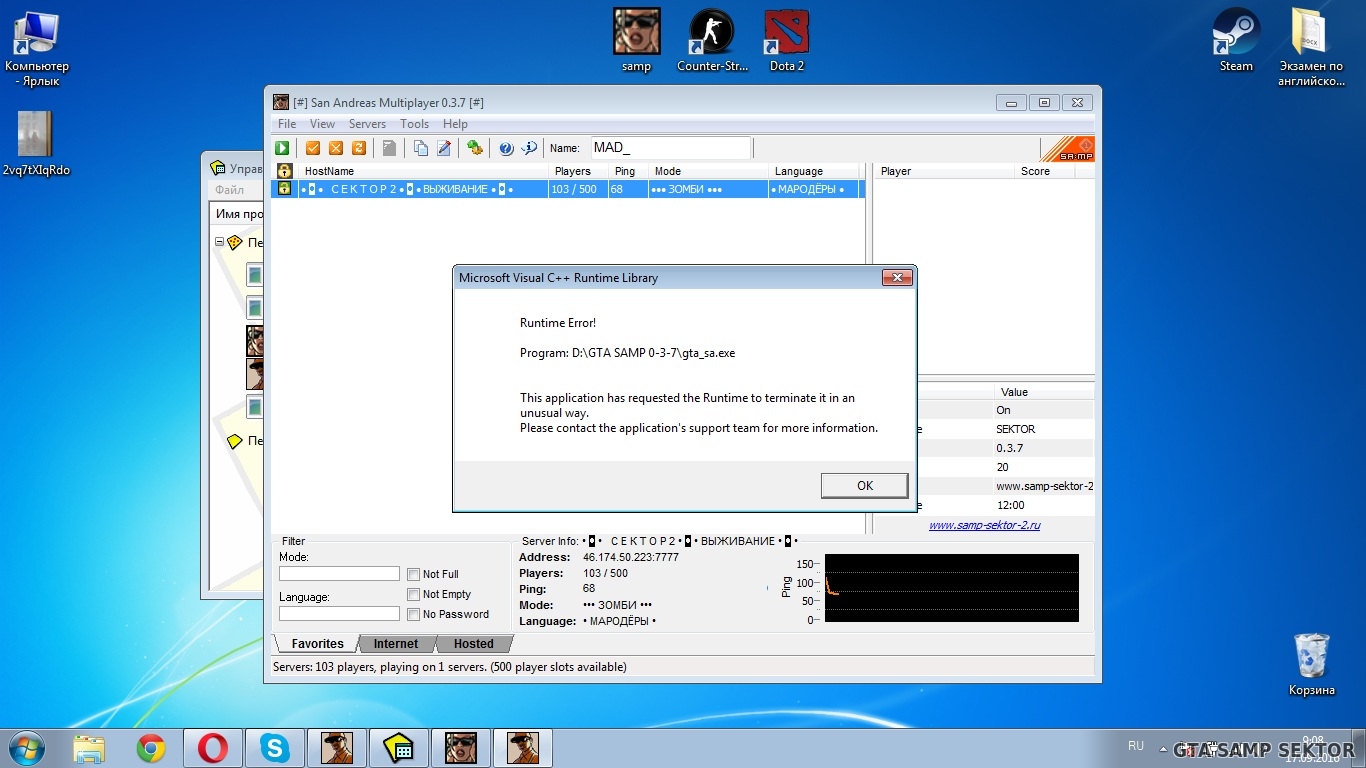
Task: Open Файл menu in the background window
Action: 229,190
